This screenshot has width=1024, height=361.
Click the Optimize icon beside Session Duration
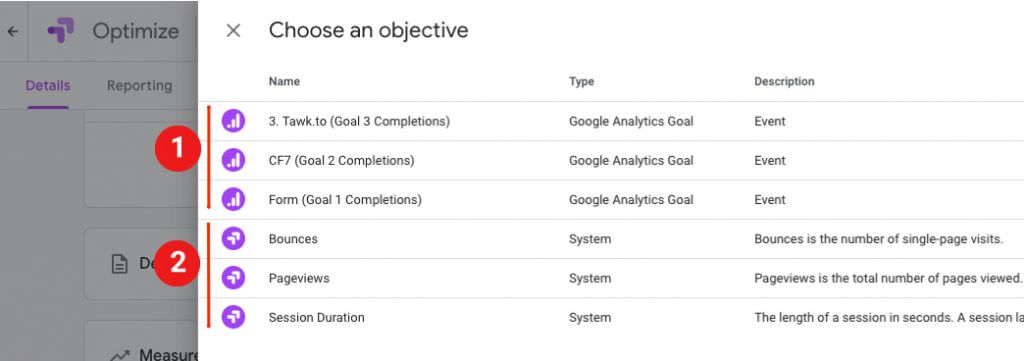[233, 317]
